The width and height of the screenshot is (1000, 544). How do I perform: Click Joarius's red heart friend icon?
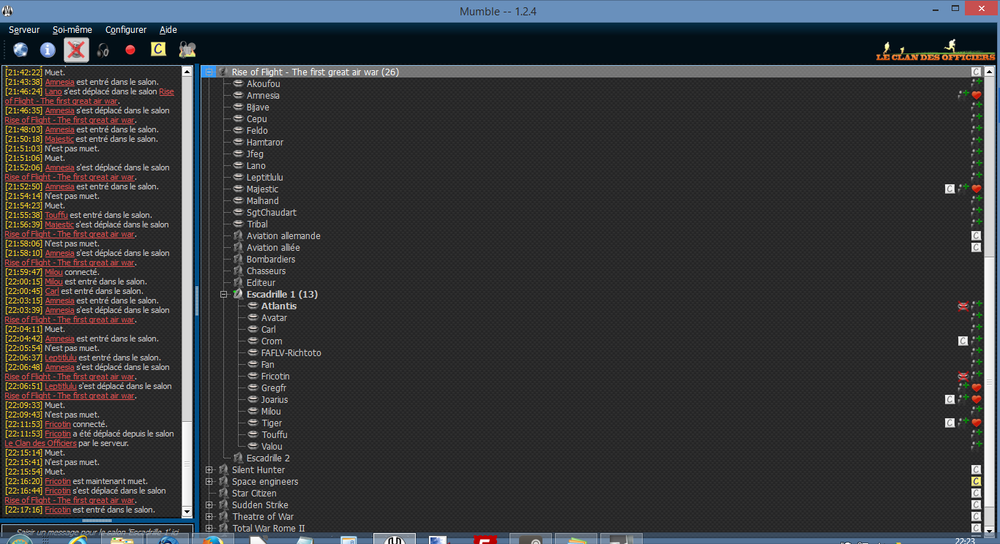tap(976, 400)
